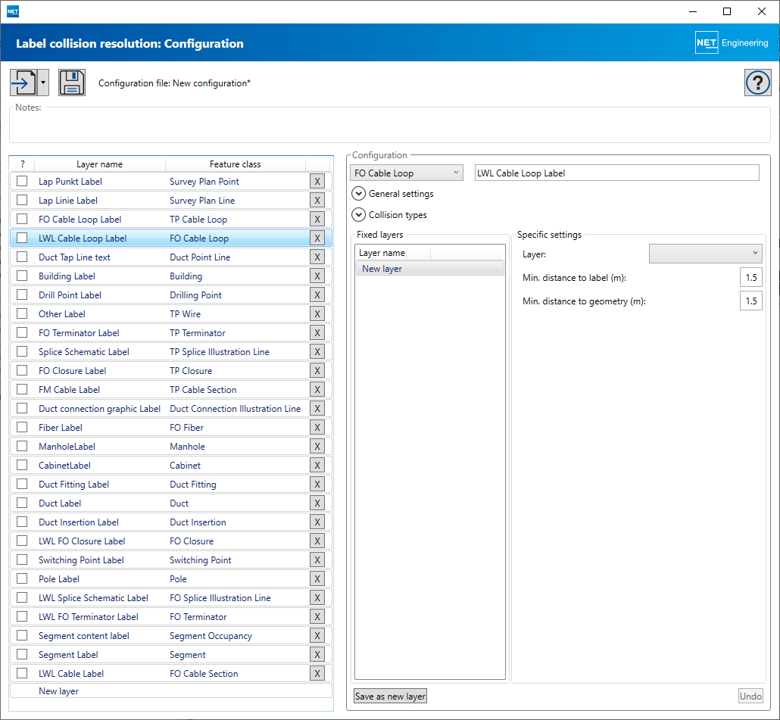The height and width of the screenshot is (720, 780).
Task: Click in the Notes text area
Action: [390, 125]
